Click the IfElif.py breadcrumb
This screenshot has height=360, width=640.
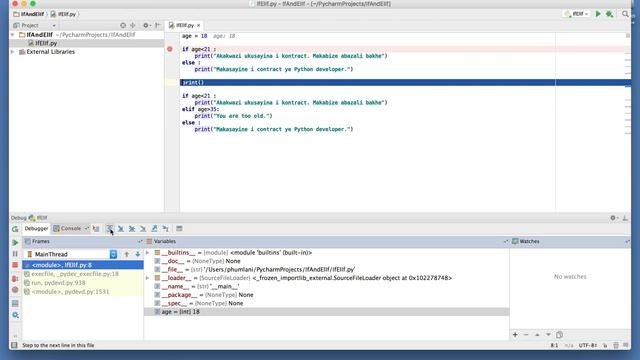coord(64,14)
